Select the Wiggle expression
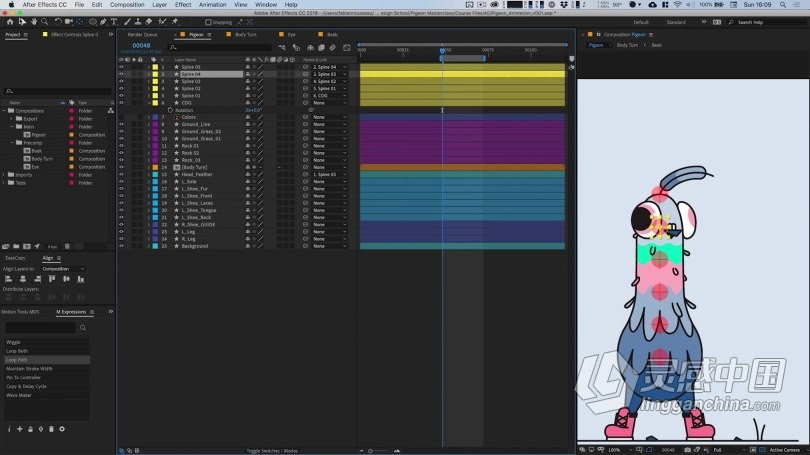The height and width of the screenshot is (455, 810). pos(47,342)
